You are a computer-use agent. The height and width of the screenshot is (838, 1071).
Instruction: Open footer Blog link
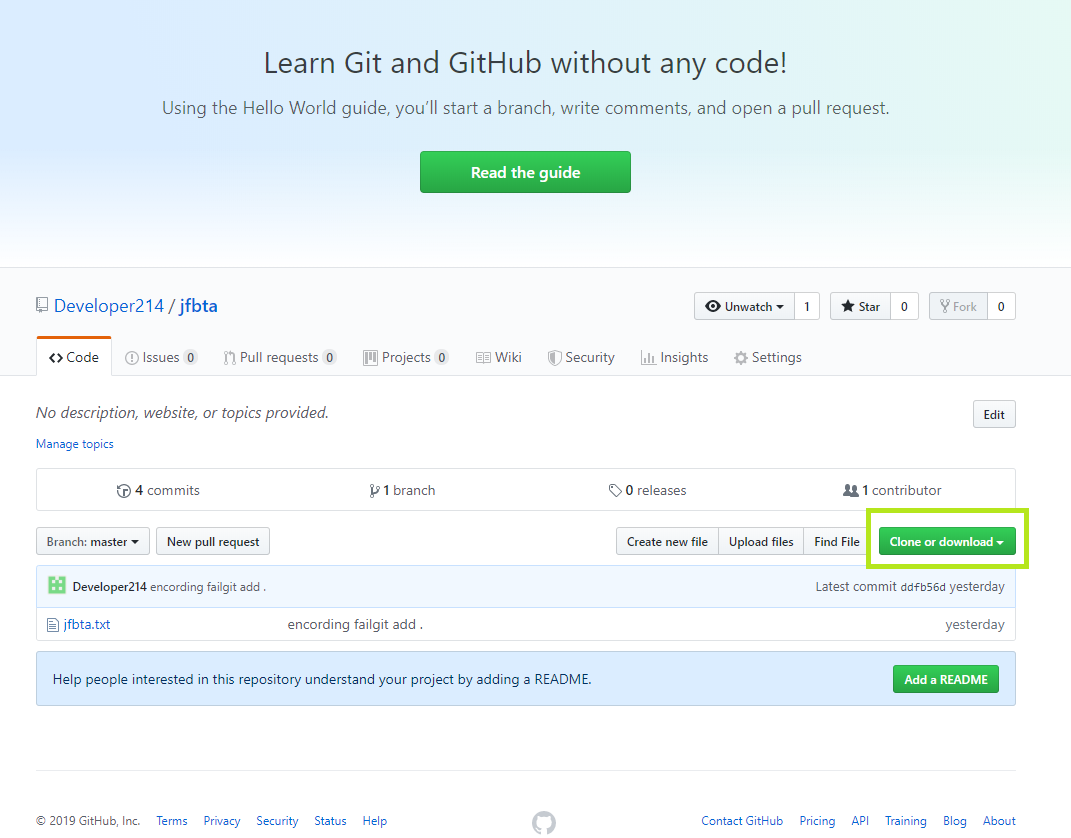click(x=955, y=821)
